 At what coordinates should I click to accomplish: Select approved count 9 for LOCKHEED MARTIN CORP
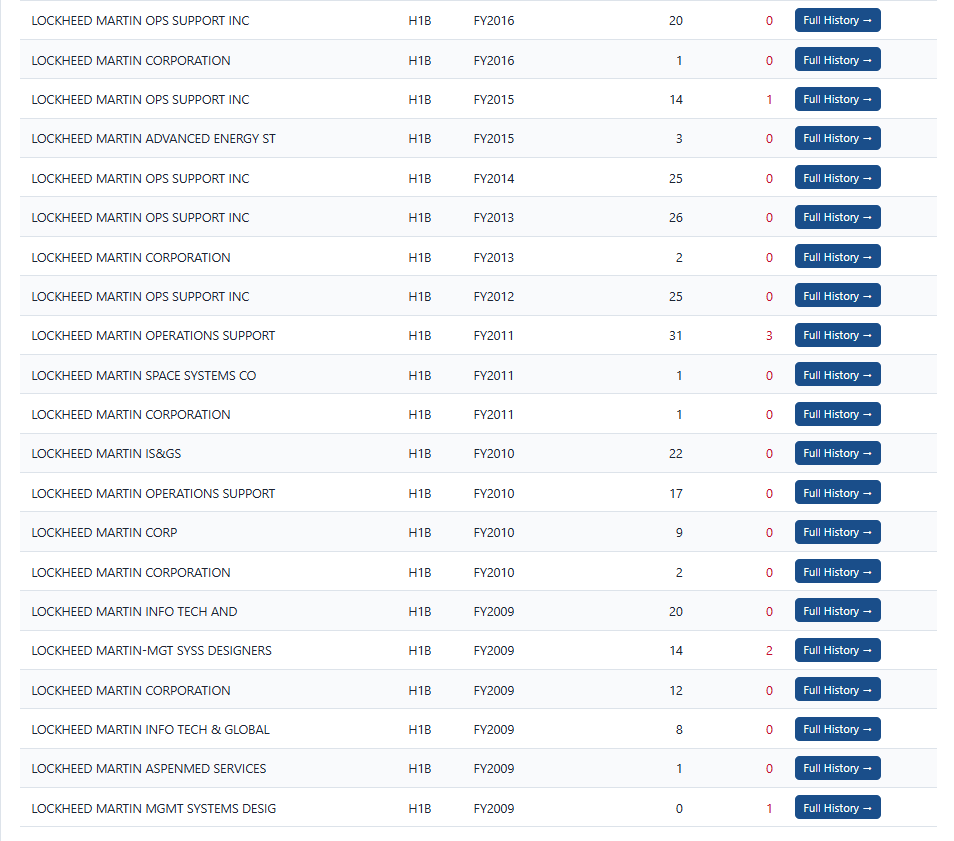pos(679,533)
